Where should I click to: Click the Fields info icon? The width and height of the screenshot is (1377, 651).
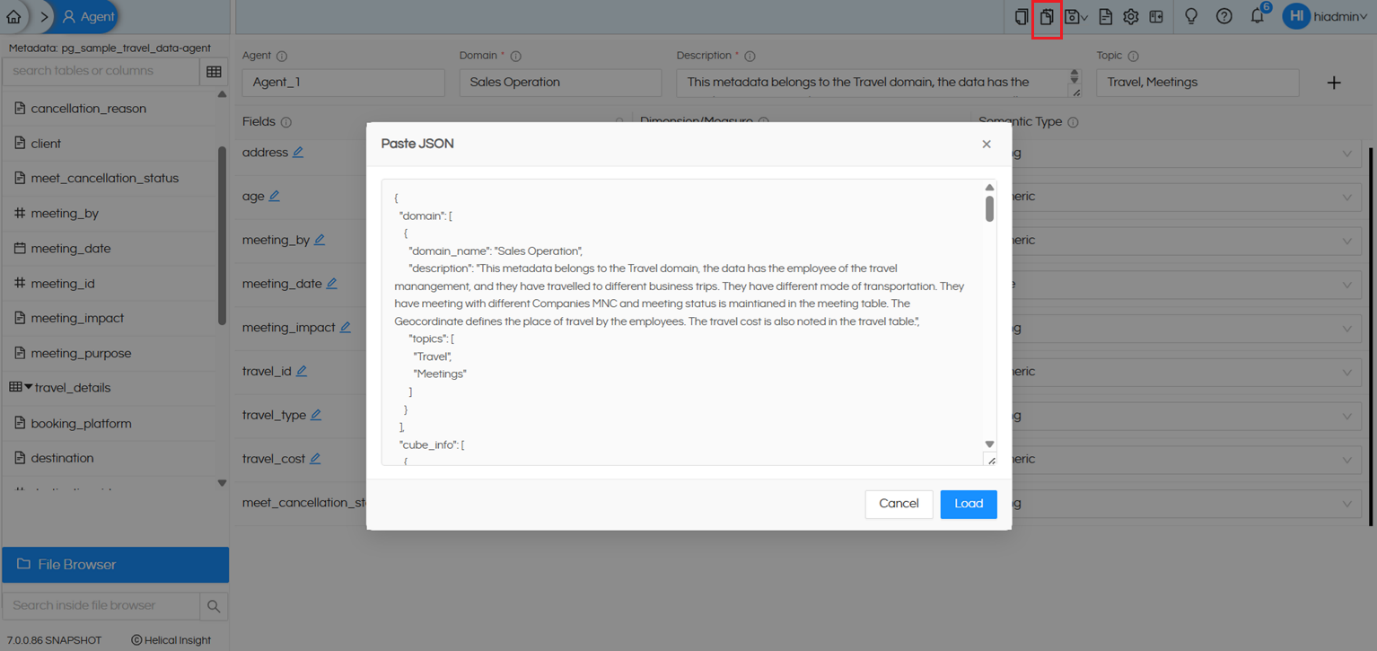pos(286,122)
